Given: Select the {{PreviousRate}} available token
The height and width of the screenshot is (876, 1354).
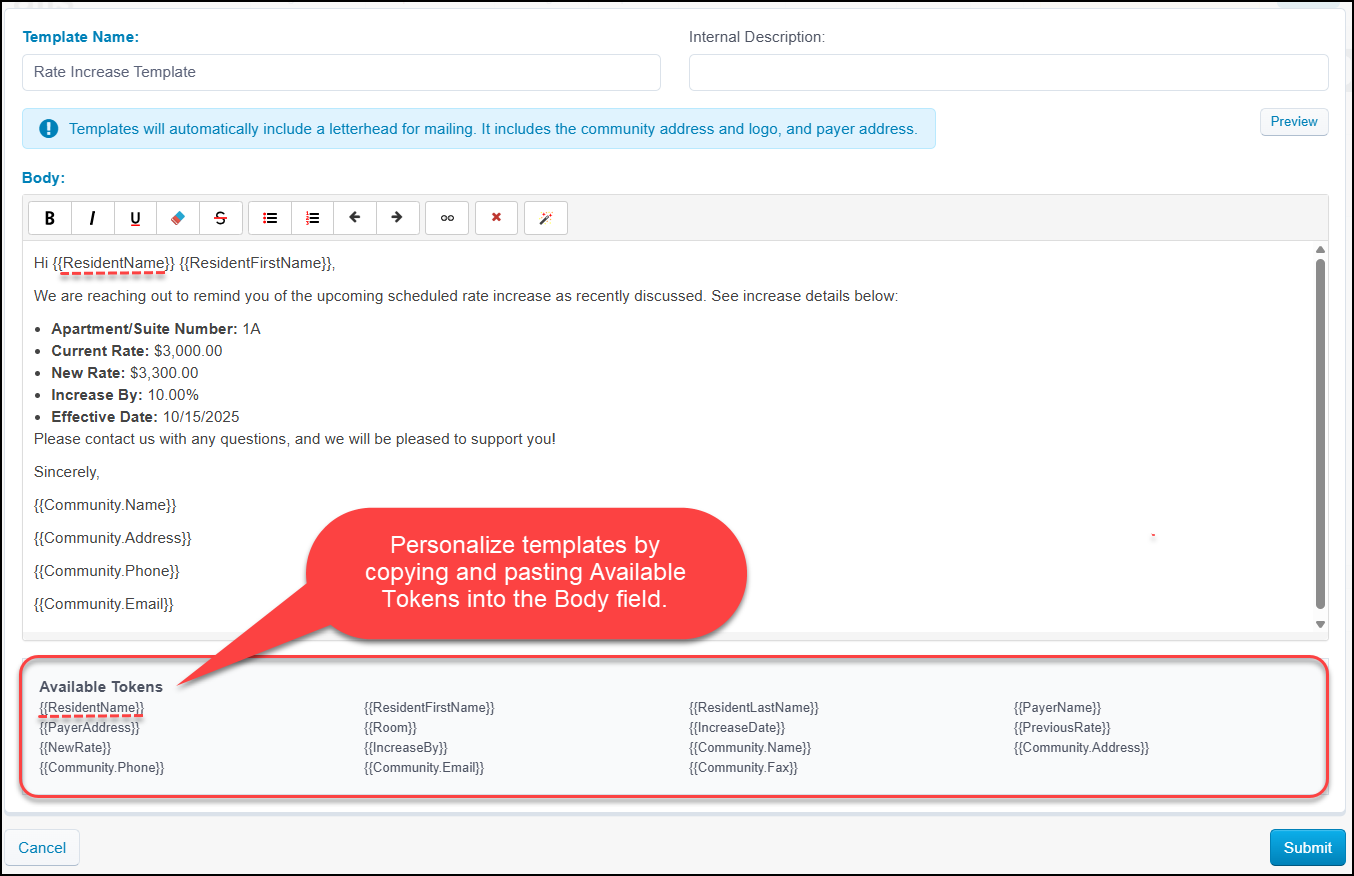Looking at the screenshot, I should (1062, 728).
